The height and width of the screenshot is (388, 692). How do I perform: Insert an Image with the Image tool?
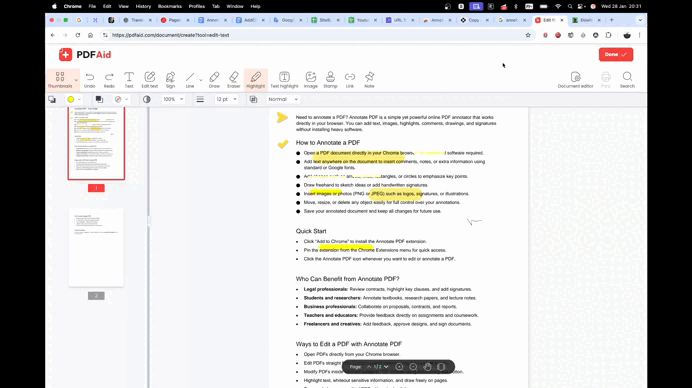click(311, 80)
